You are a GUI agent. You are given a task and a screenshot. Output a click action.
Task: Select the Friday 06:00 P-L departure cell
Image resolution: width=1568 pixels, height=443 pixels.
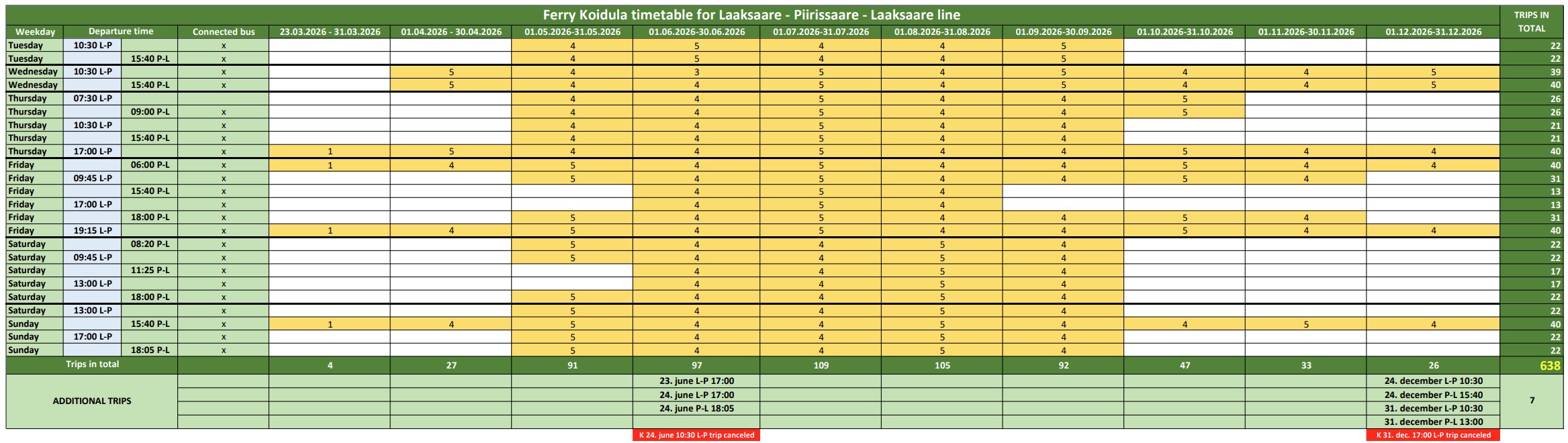(x=150, y=164)
